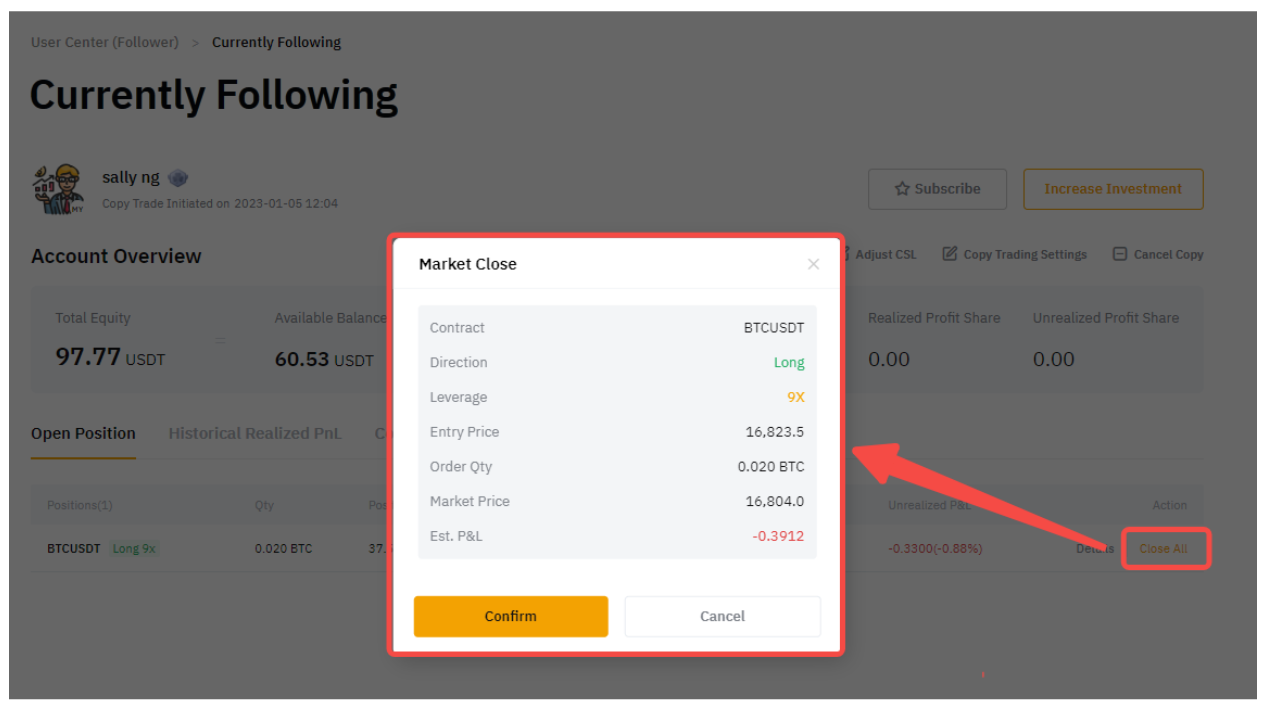Click the Long 9x position tag
Image resolution: width=1264 pixels, height=708 pixels.
pos(134,549)
